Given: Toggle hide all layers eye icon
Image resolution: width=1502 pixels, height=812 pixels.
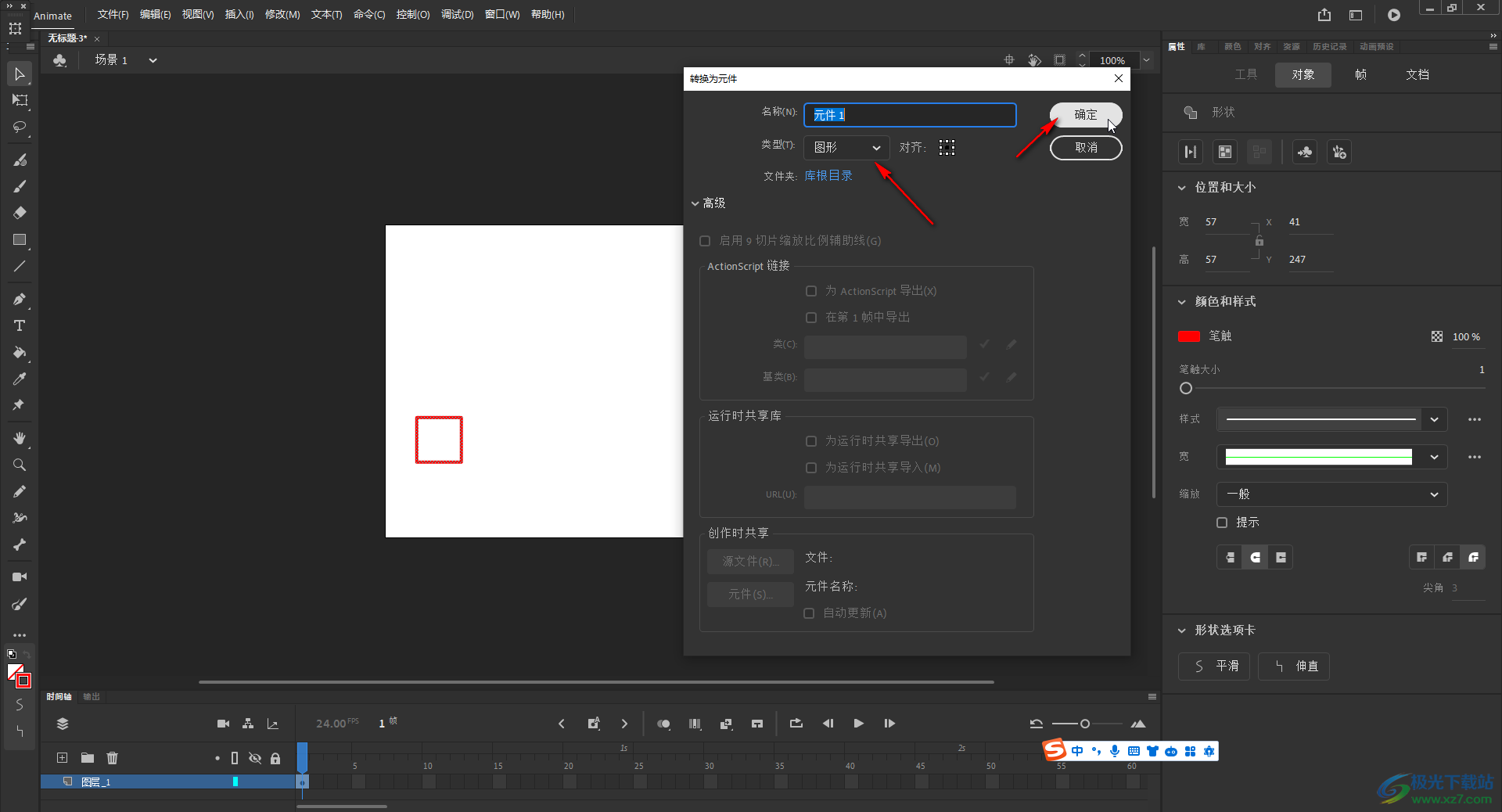Looking at the screenshot, I should click(x=255, y=758).
